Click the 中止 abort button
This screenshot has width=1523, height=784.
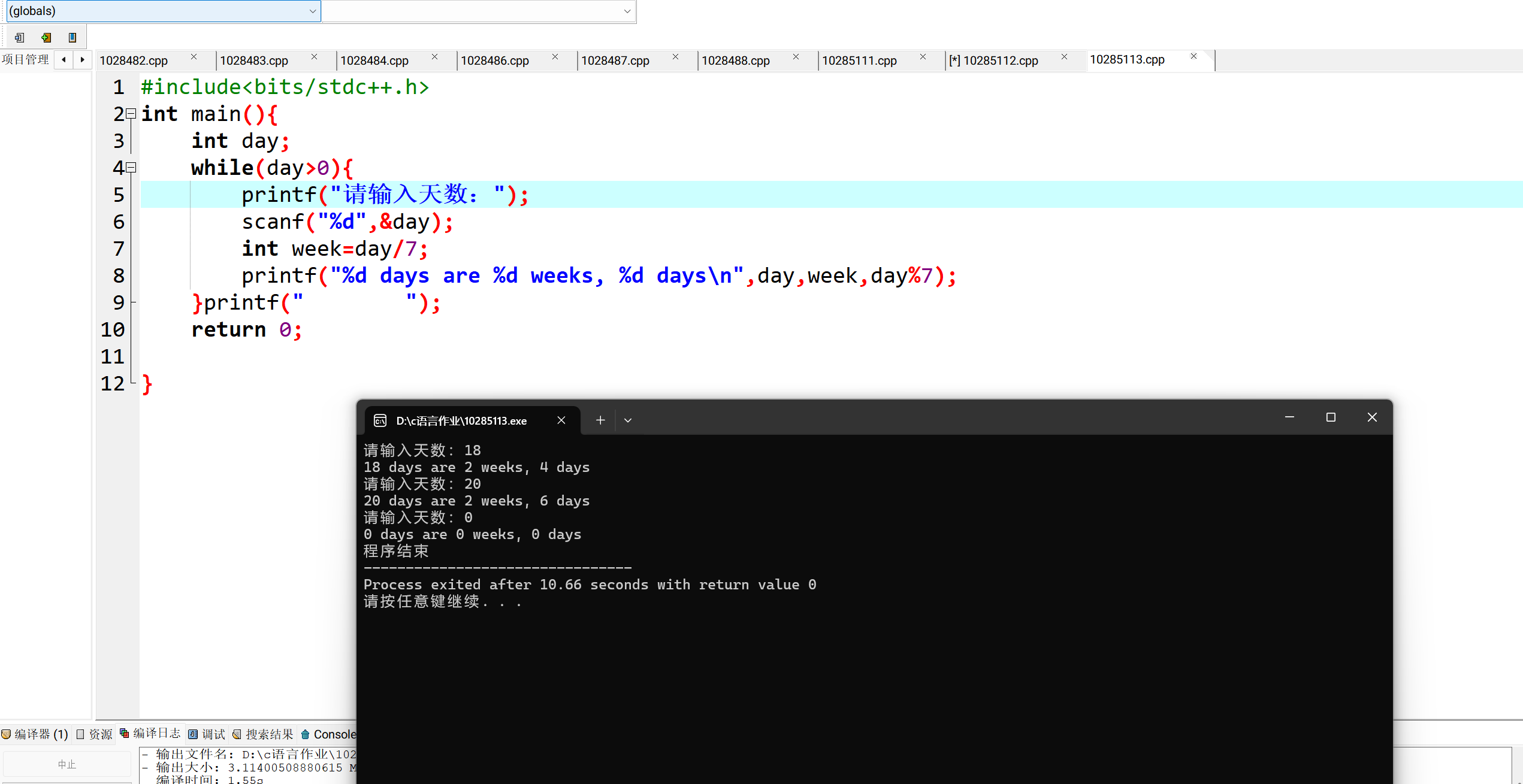(x=67, y=764)
